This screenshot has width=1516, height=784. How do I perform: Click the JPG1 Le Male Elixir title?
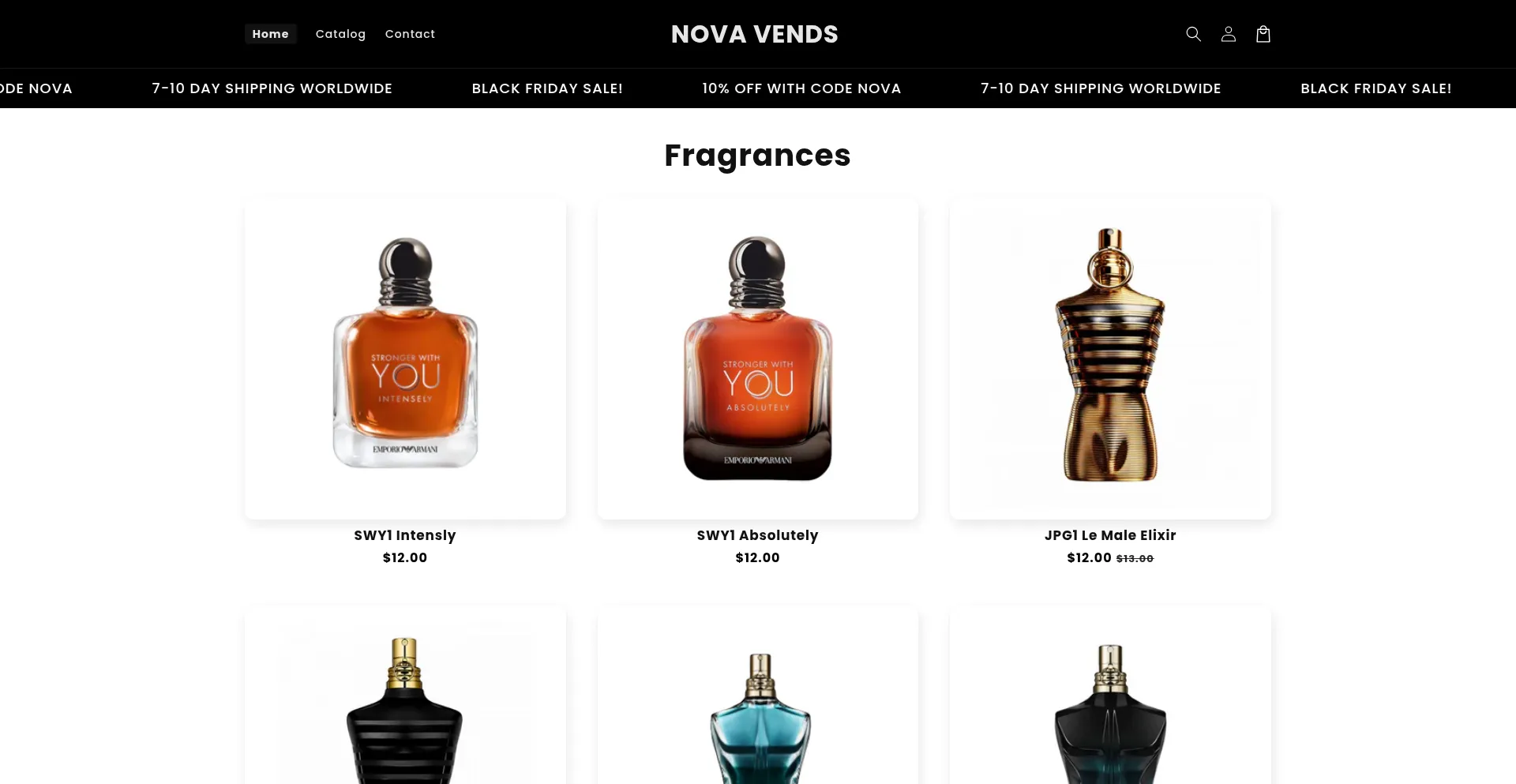(1110, 535)
